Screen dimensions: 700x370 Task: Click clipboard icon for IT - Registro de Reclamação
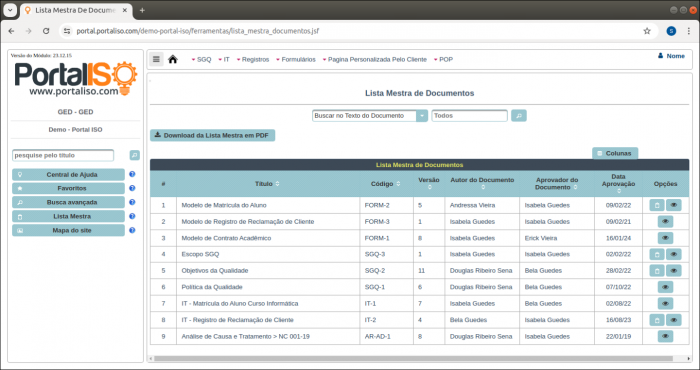(x=657, y=320)
